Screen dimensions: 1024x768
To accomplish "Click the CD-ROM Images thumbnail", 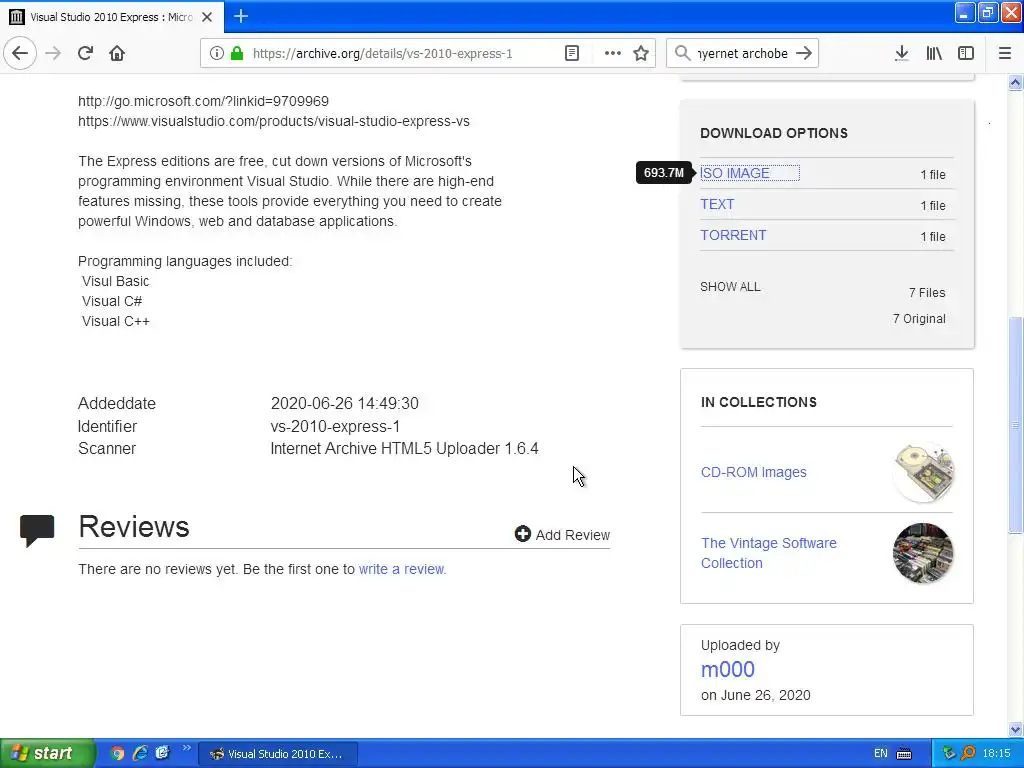I will click(923, 472).
